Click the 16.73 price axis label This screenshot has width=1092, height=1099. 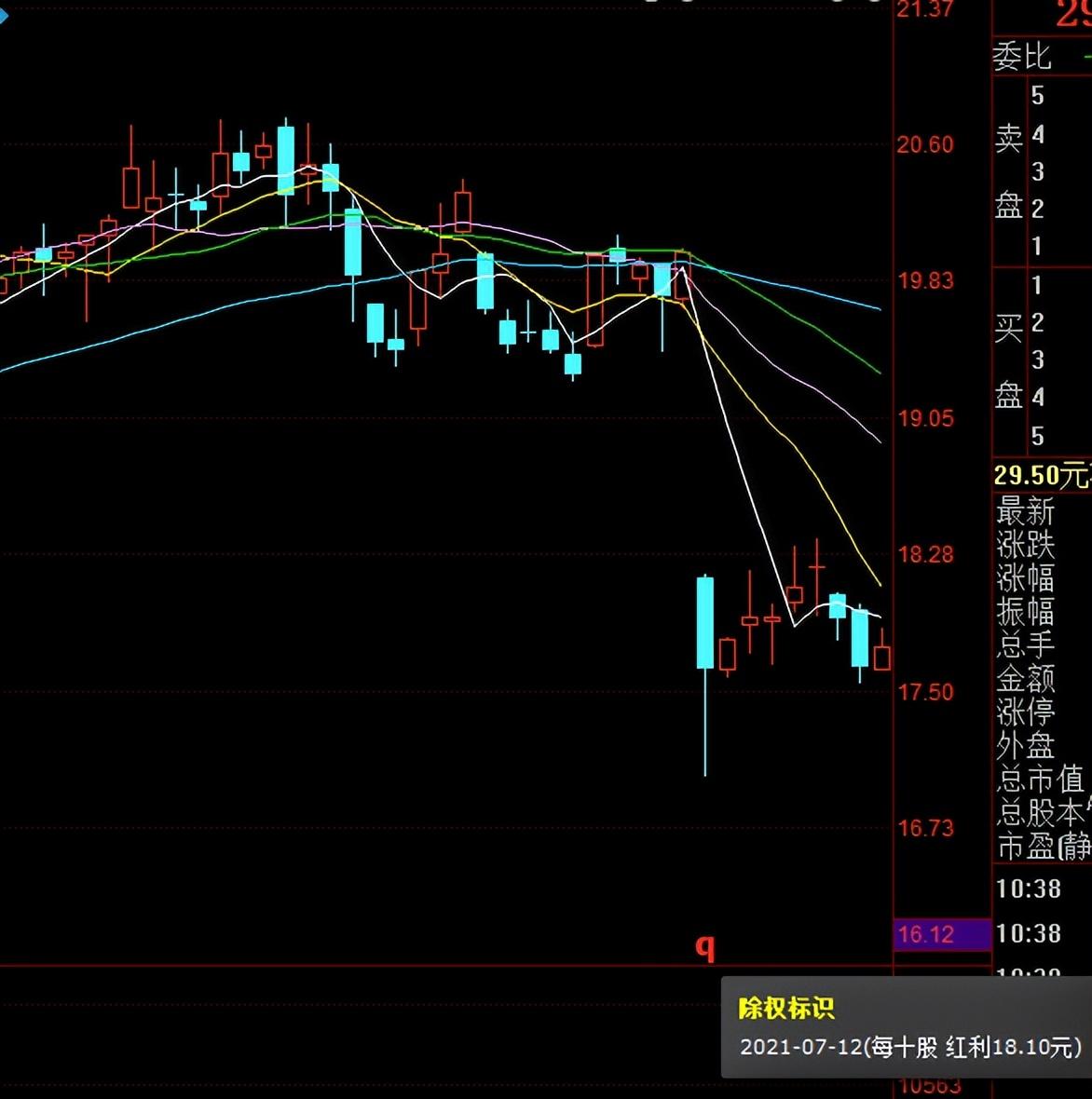pyautogui.click(x=926, y=829)
